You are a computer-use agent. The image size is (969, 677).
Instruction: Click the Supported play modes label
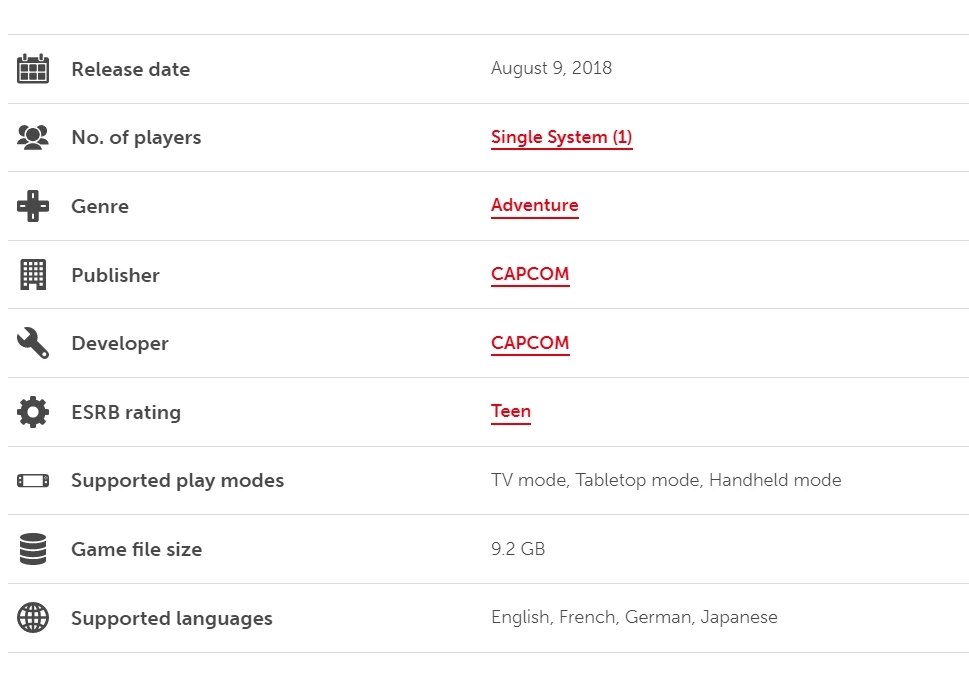(177, 480)
